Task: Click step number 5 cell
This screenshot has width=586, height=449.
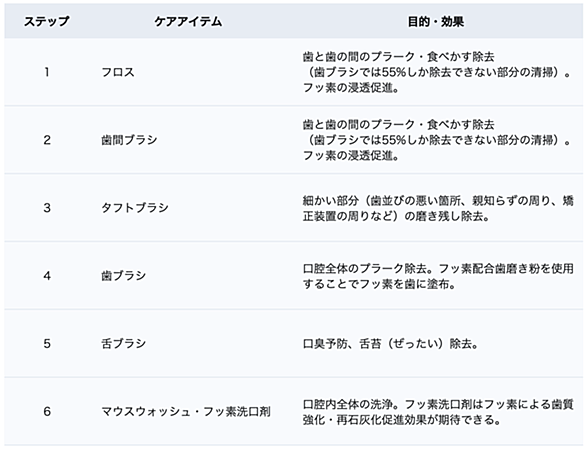Action: click(x=47, y=343)
